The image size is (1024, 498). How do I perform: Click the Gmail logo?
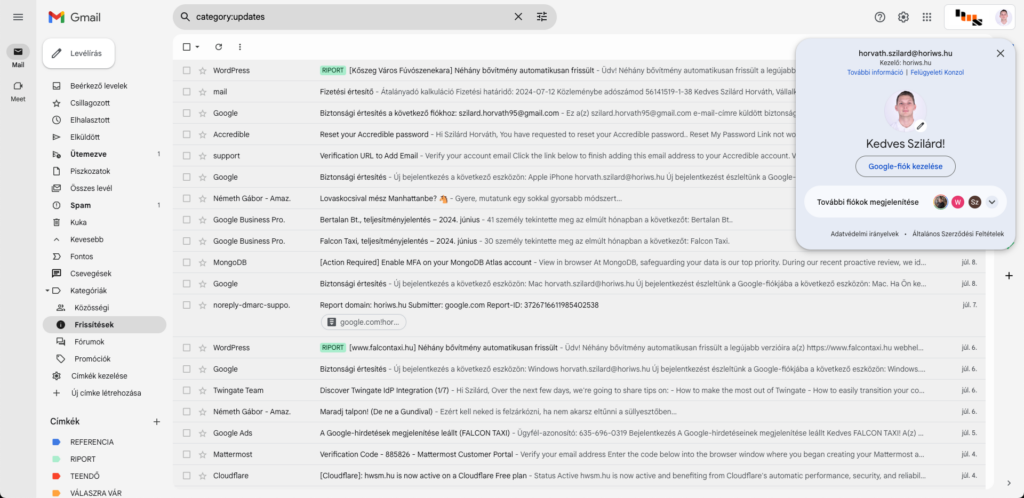(x=74, y=17)
